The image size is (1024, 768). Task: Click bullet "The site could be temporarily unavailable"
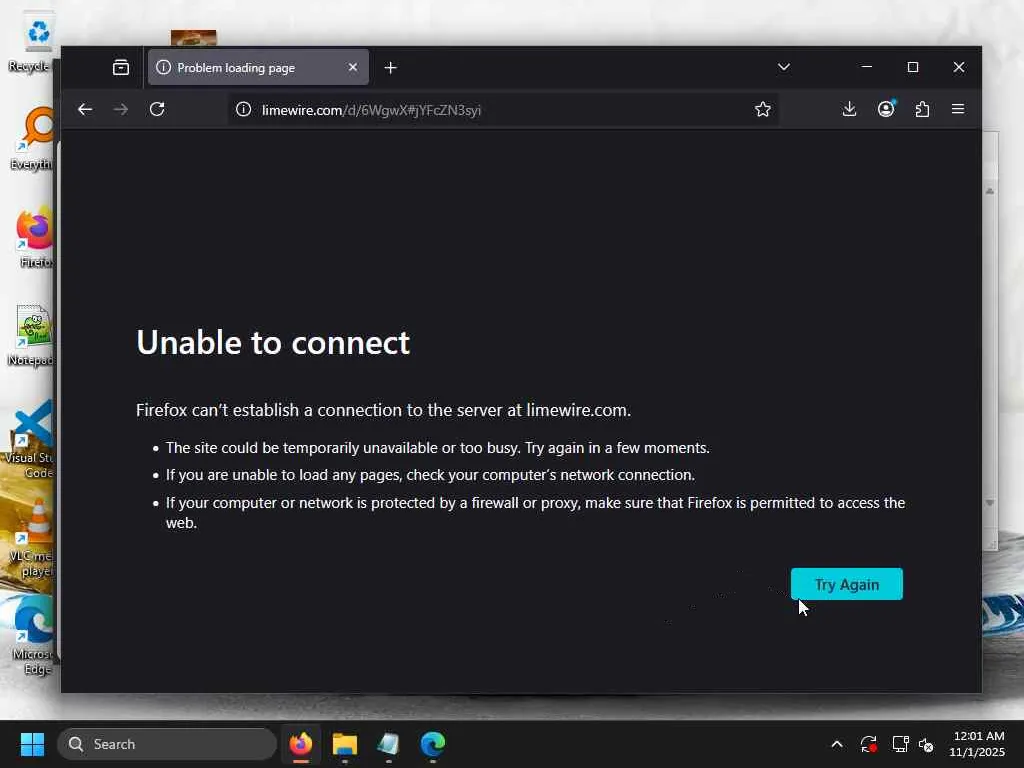[438, 448]
